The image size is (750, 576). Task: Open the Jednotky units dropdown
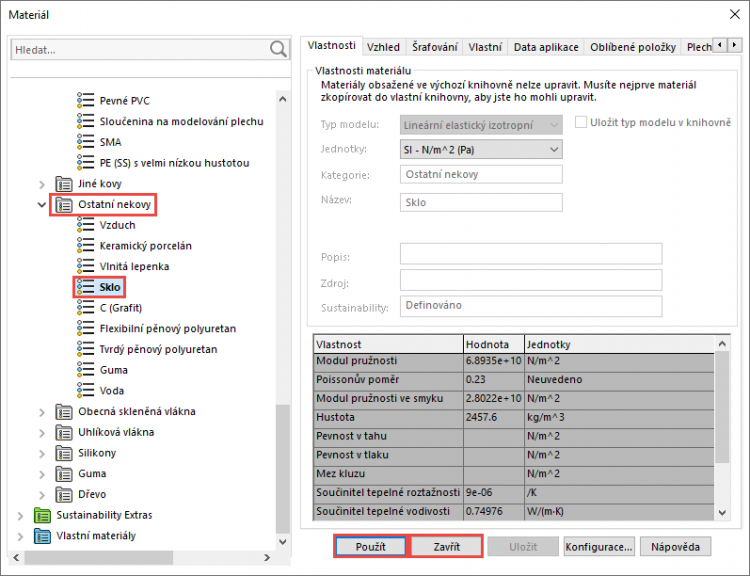(480, 149)
